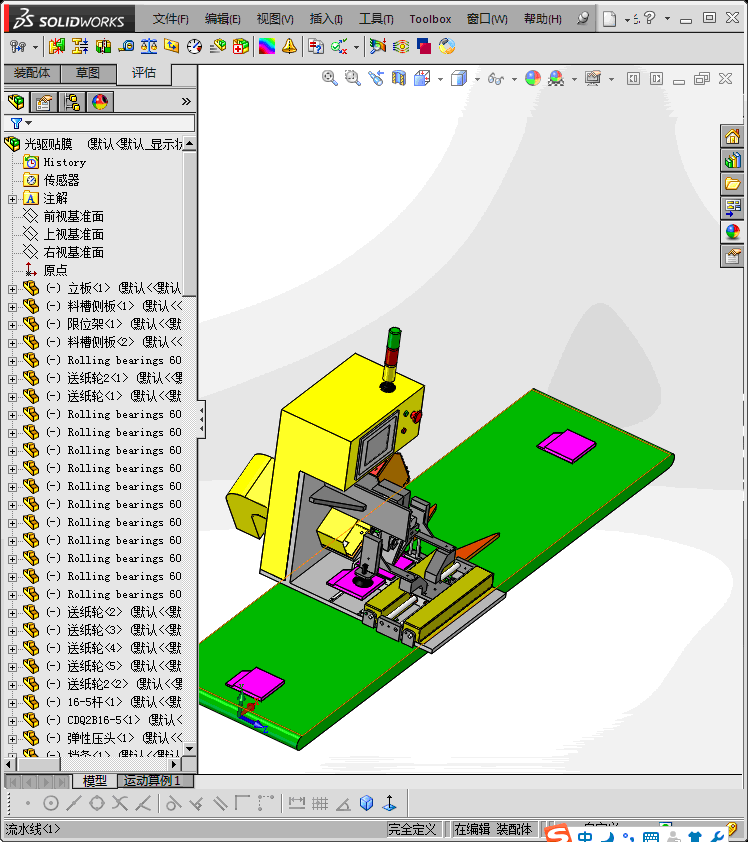Viewport: 748px width, 842px height.
Task: Click Edit Appearance colored sphere icon
Action: [x=533, y=78]
